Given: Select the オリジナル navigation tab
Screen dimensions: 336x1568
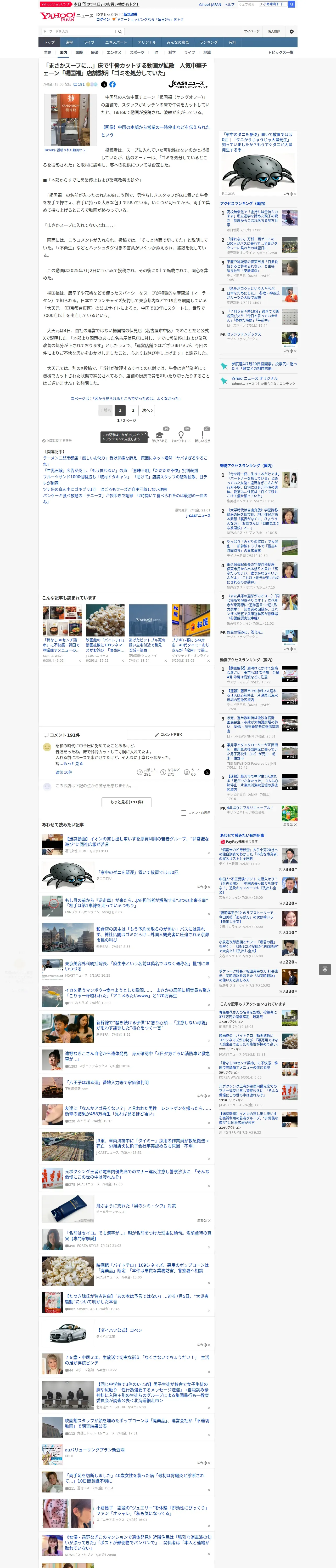Looking at the screenshot, I should click(x=147, y=43).
